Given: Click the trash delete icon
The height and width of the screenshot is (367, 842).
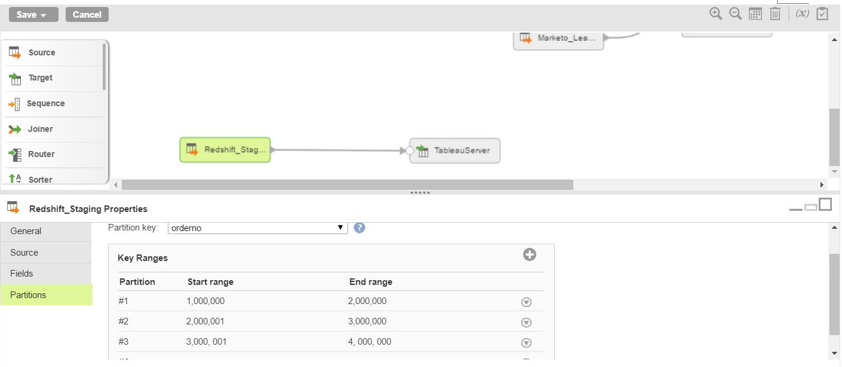Looking at the screenshot, I should point(775,14).
